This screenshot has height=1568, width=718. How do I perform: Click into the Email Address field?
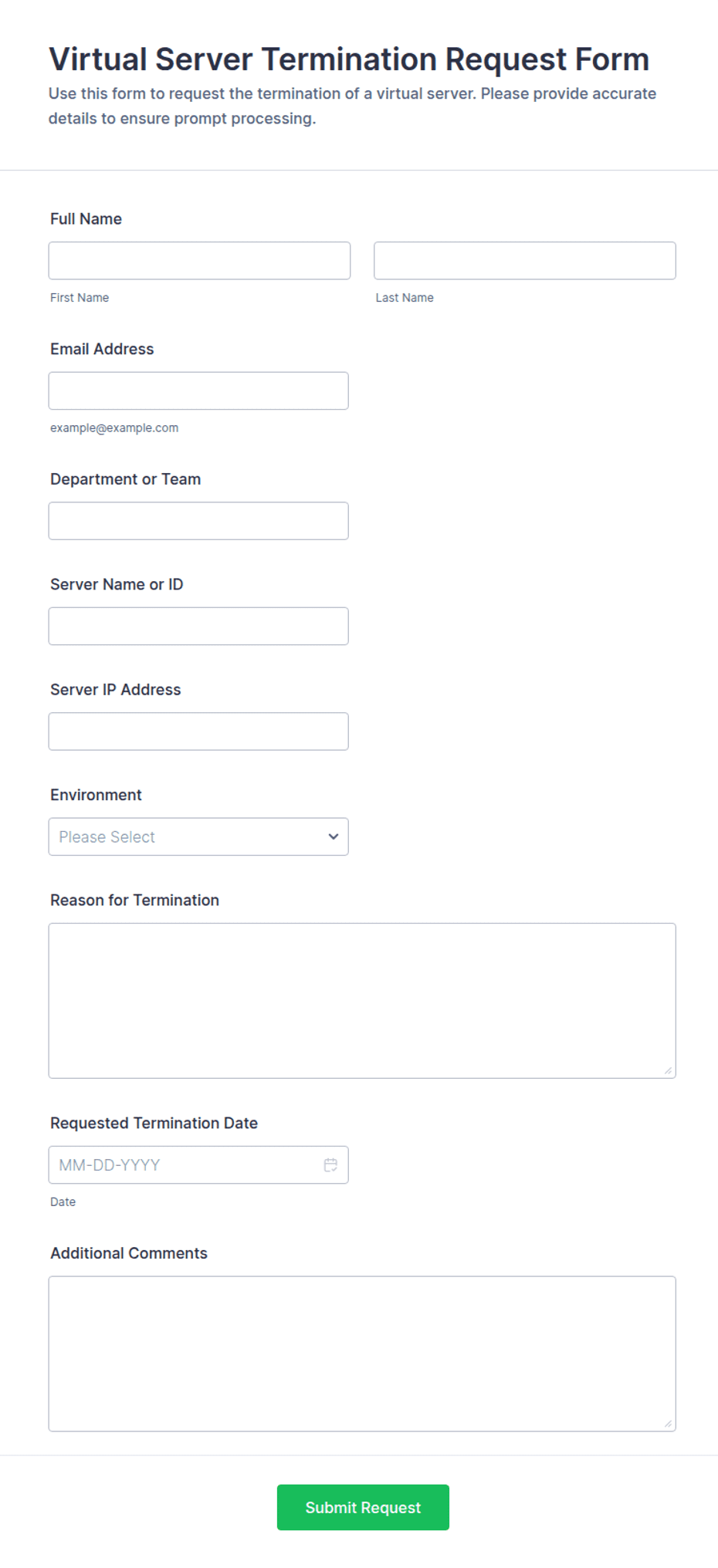[198, 390]
